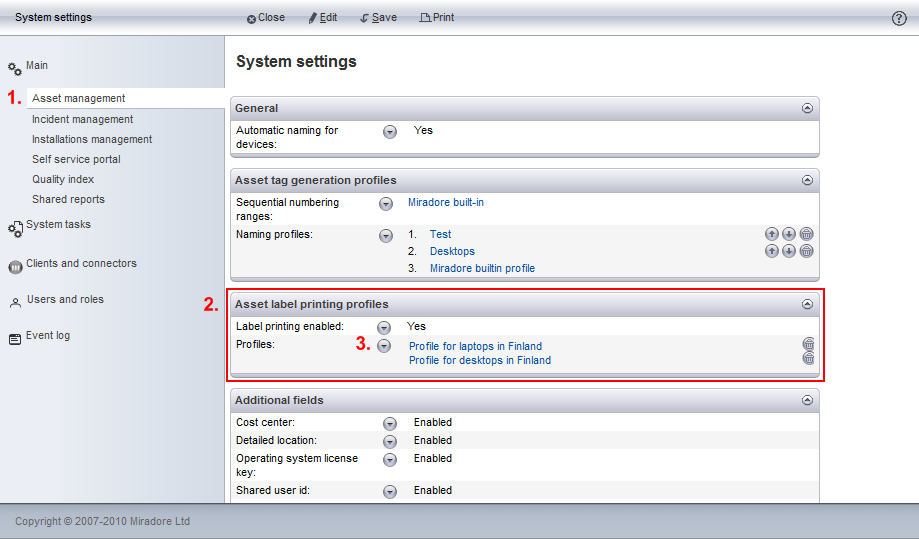Delete the desktops in Finland profile
919x539 pixels.
[x=808, y=359]
